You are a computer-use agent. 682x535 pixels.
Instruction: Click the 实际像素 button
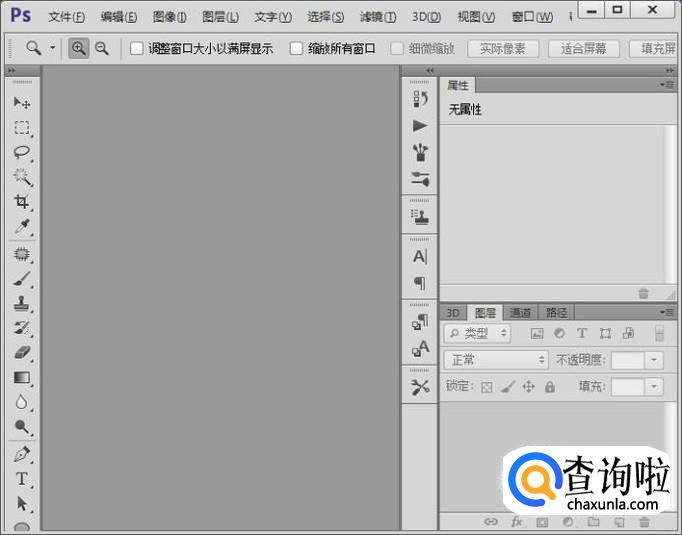click(503, 49)
